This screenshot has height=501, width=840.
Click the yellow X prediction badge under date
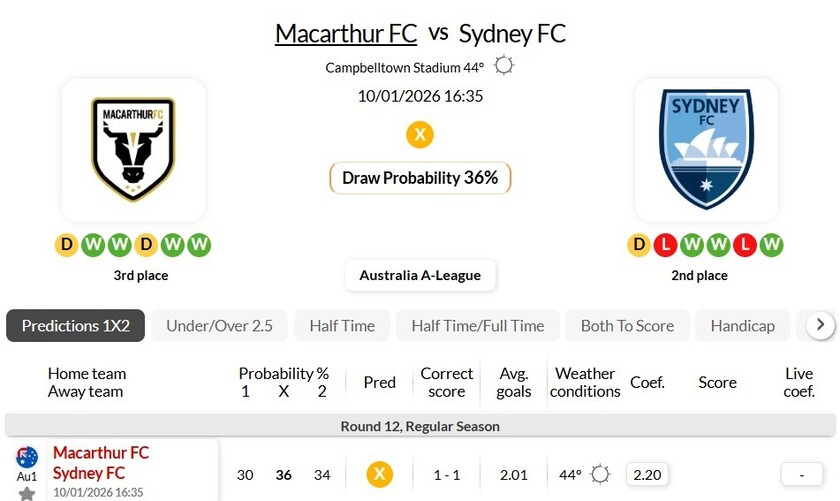pyautogui.click(x=420, y=134)
